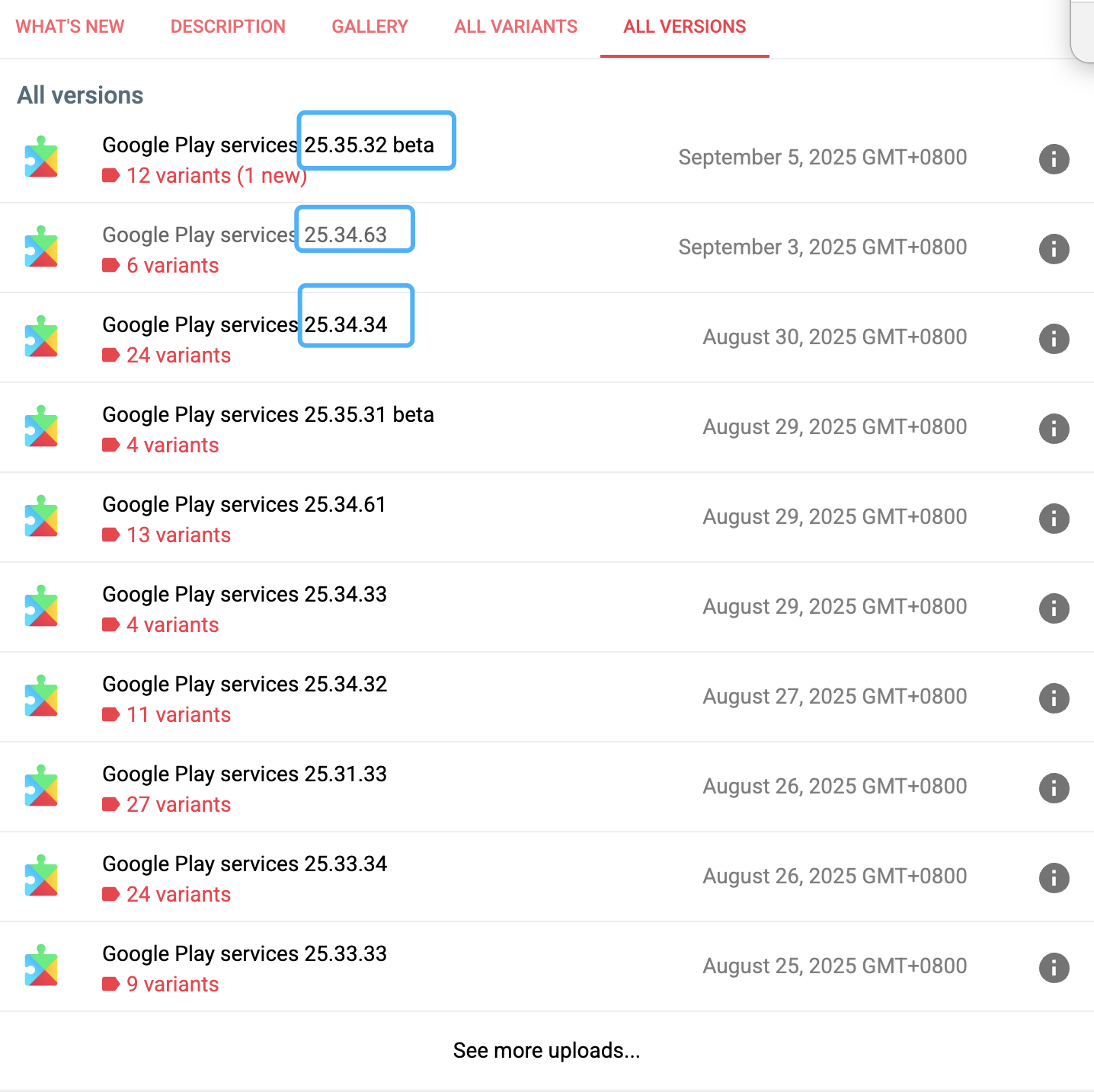Go to the Gallery tab
The width and height of the screenshot is (1094, 1092).
tap(369, 27)
